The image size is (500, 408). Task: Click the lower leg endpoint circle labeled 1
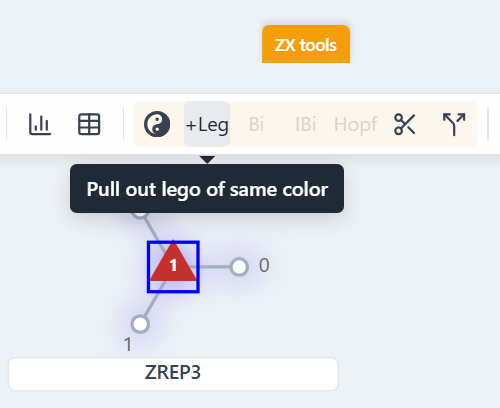click(x=140, y=324)
